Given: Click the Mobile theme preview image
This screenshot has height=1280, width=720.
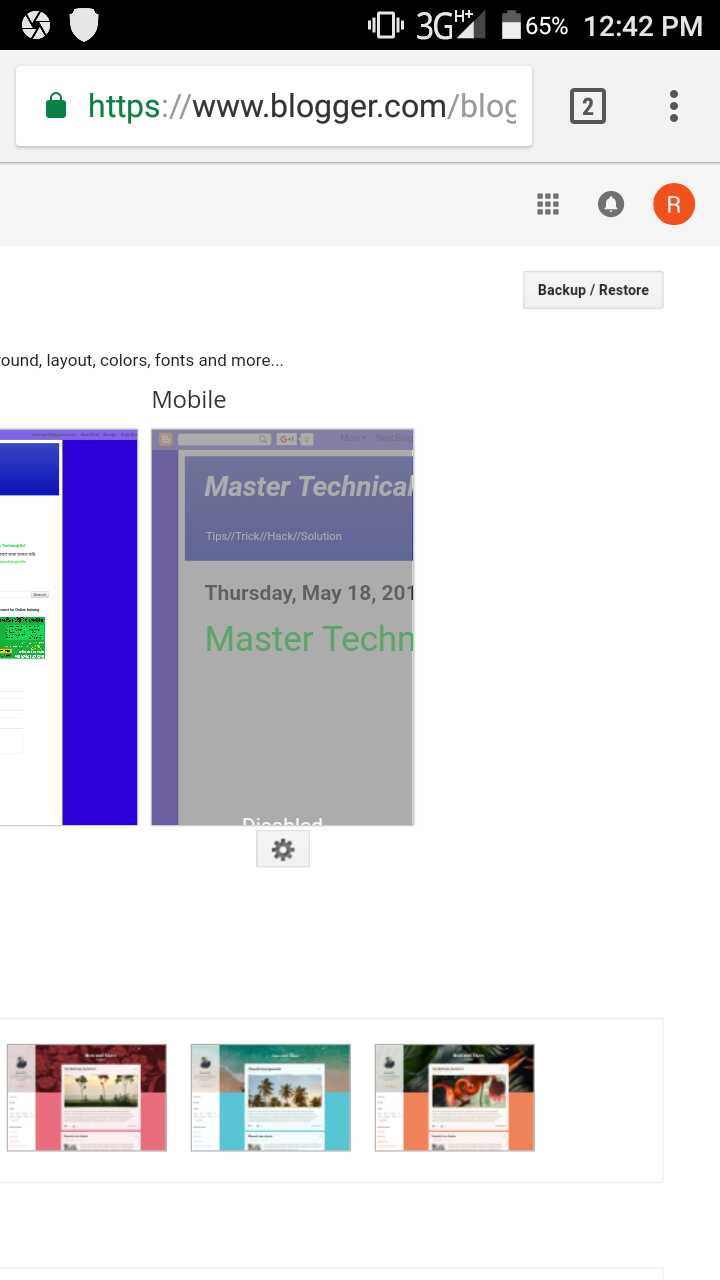Looking at the screenshot, I should tap(283, 627).
